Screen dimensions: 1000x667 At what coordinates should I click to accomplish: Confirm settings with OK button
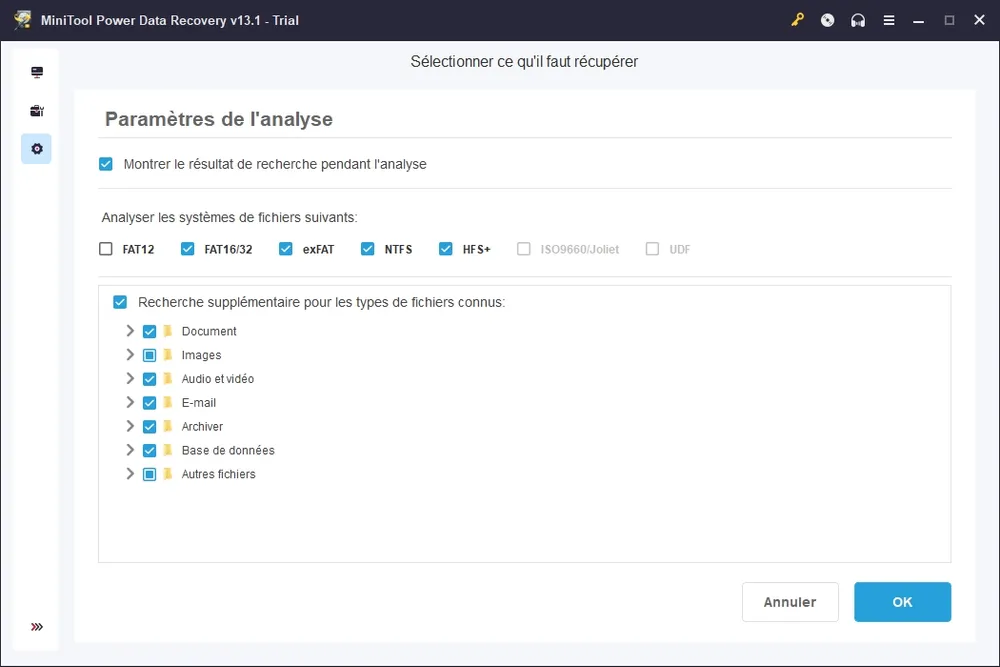[902, 602]
